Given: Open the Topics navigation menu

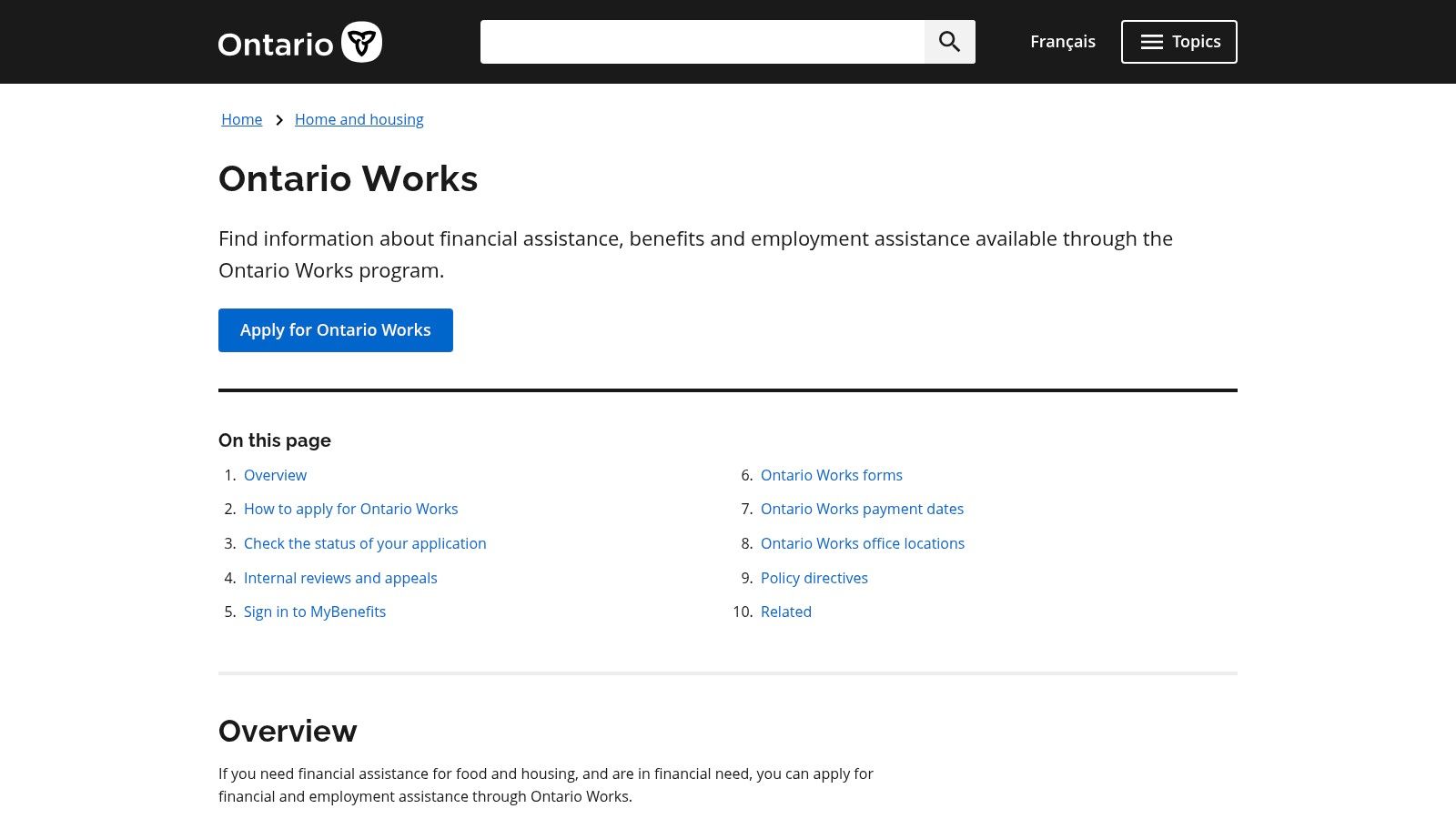Looking at the screenshot, I should click(x=1178, y=41).
